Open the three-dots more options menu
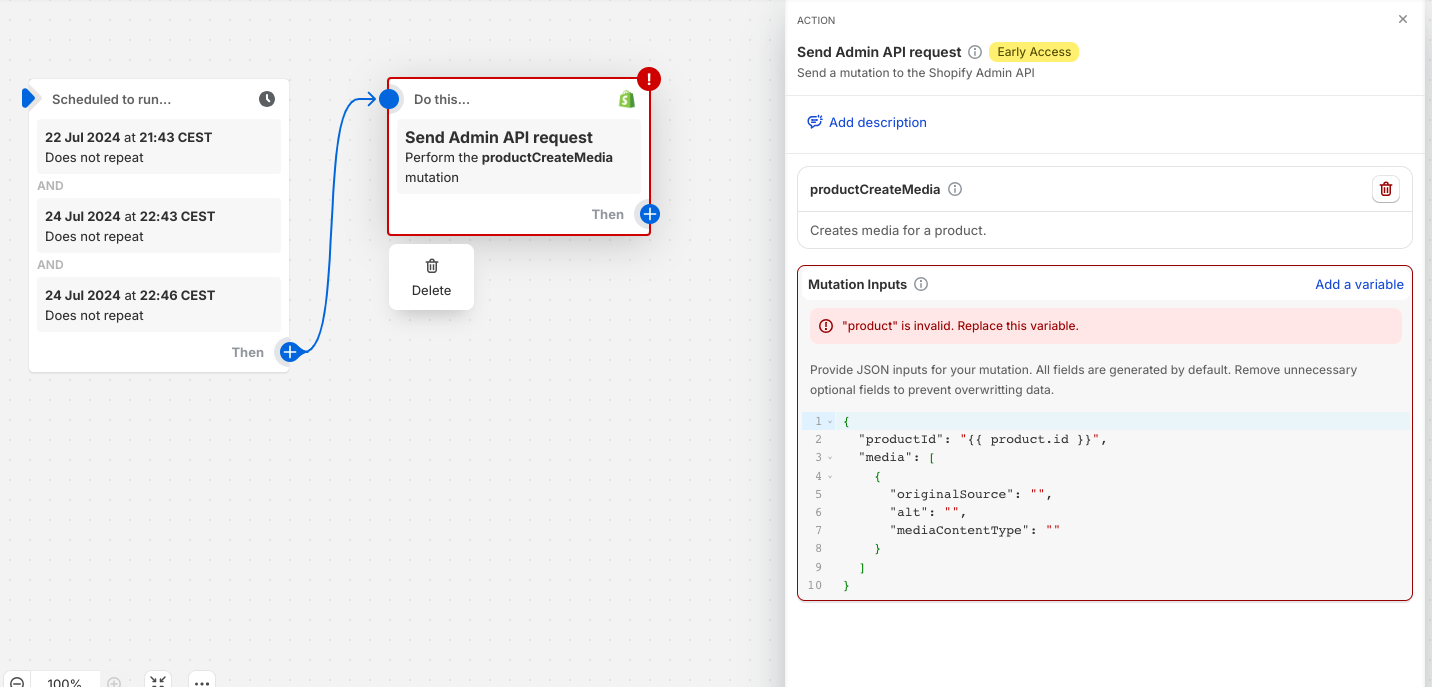The height and width of the screenshot is (687, 1432). [202, 682]
